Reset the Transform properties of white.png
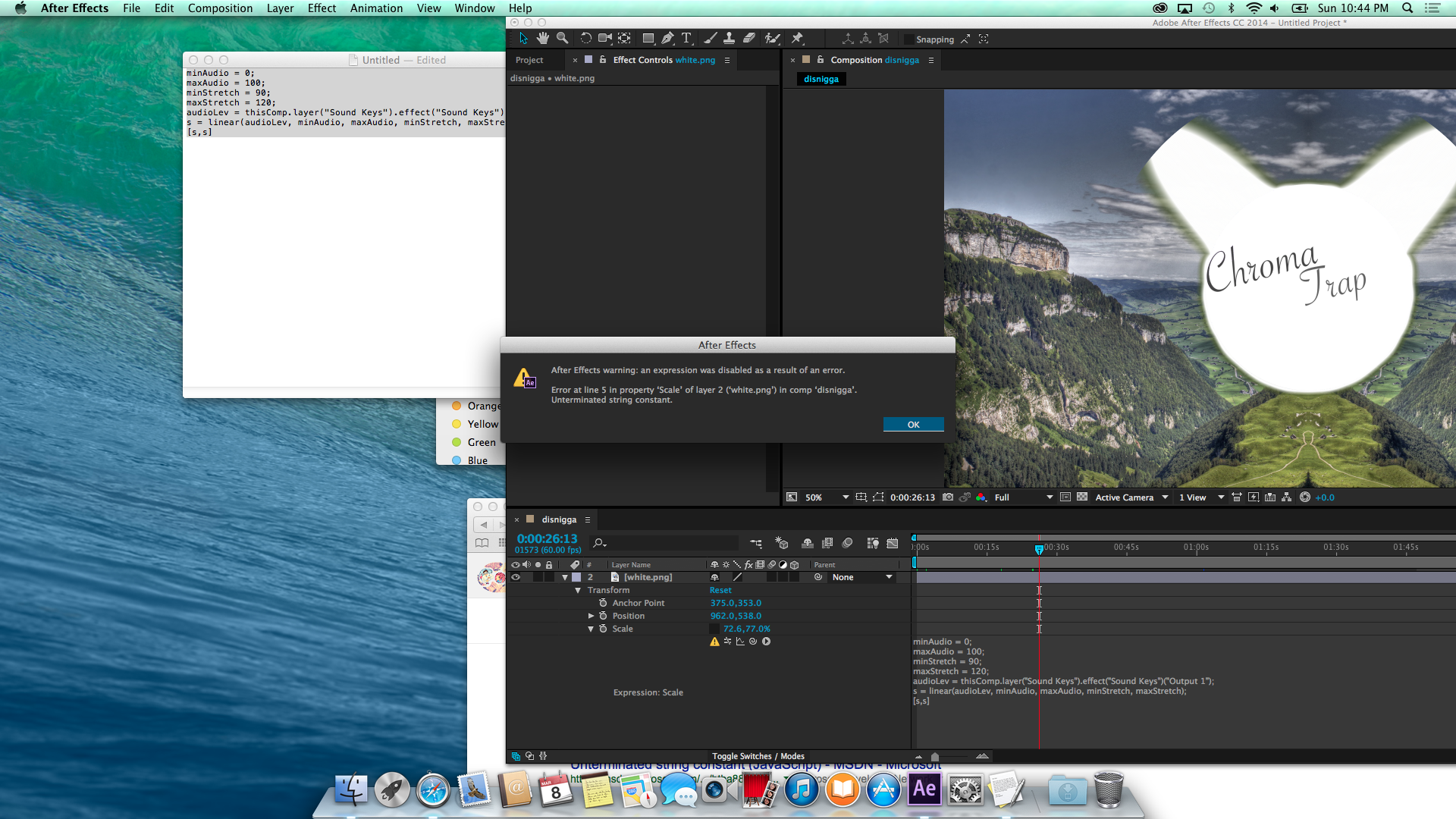Image resolution: width=1456 pixels, height=819 pixels. tap(720, 590)
